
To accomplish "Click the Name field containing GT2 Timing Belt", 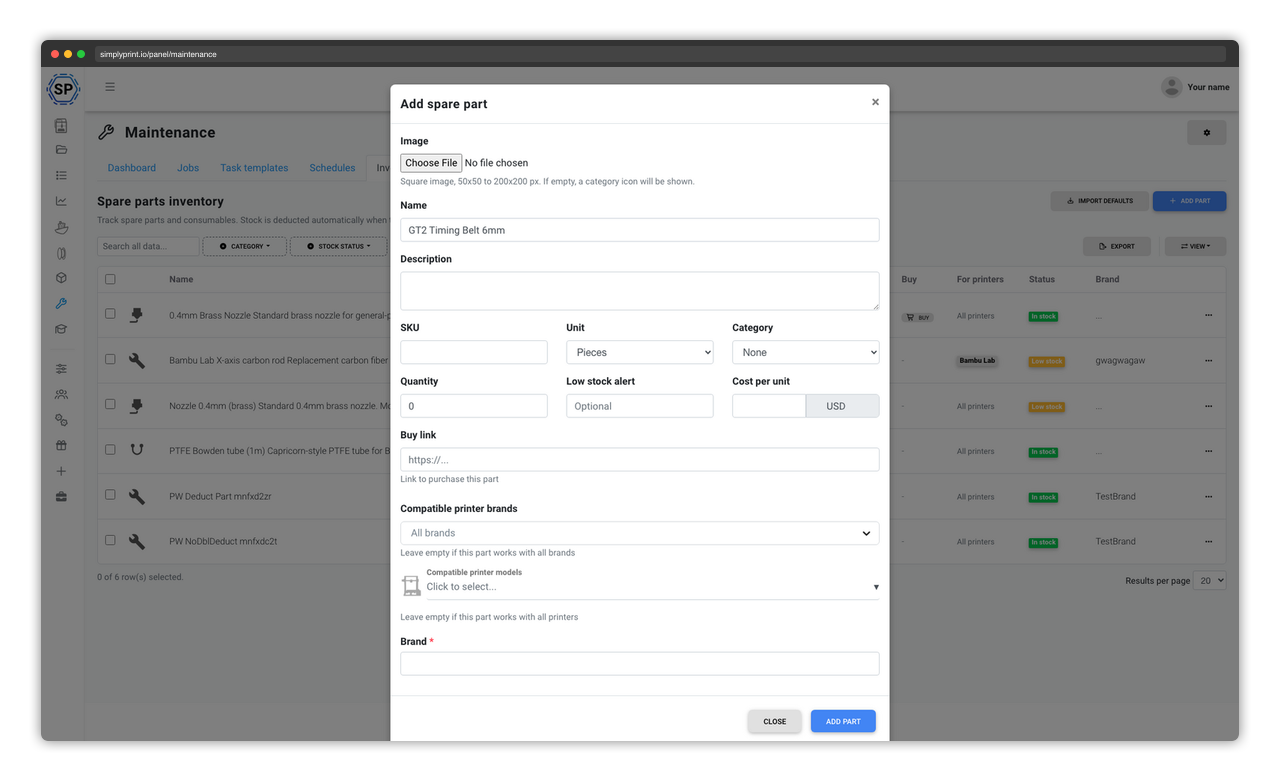I will click(640, 230).
